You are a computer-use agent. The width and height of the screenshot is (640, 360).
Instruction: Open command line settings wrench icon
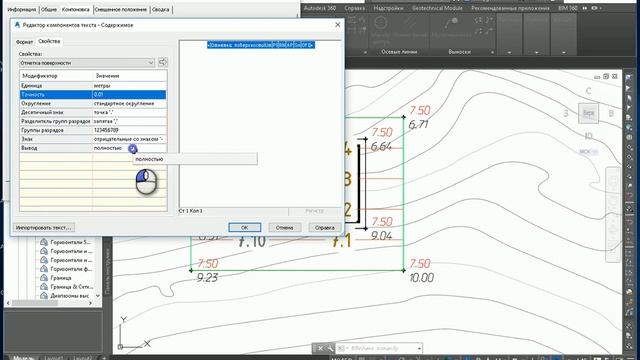[x=330, y=348]
